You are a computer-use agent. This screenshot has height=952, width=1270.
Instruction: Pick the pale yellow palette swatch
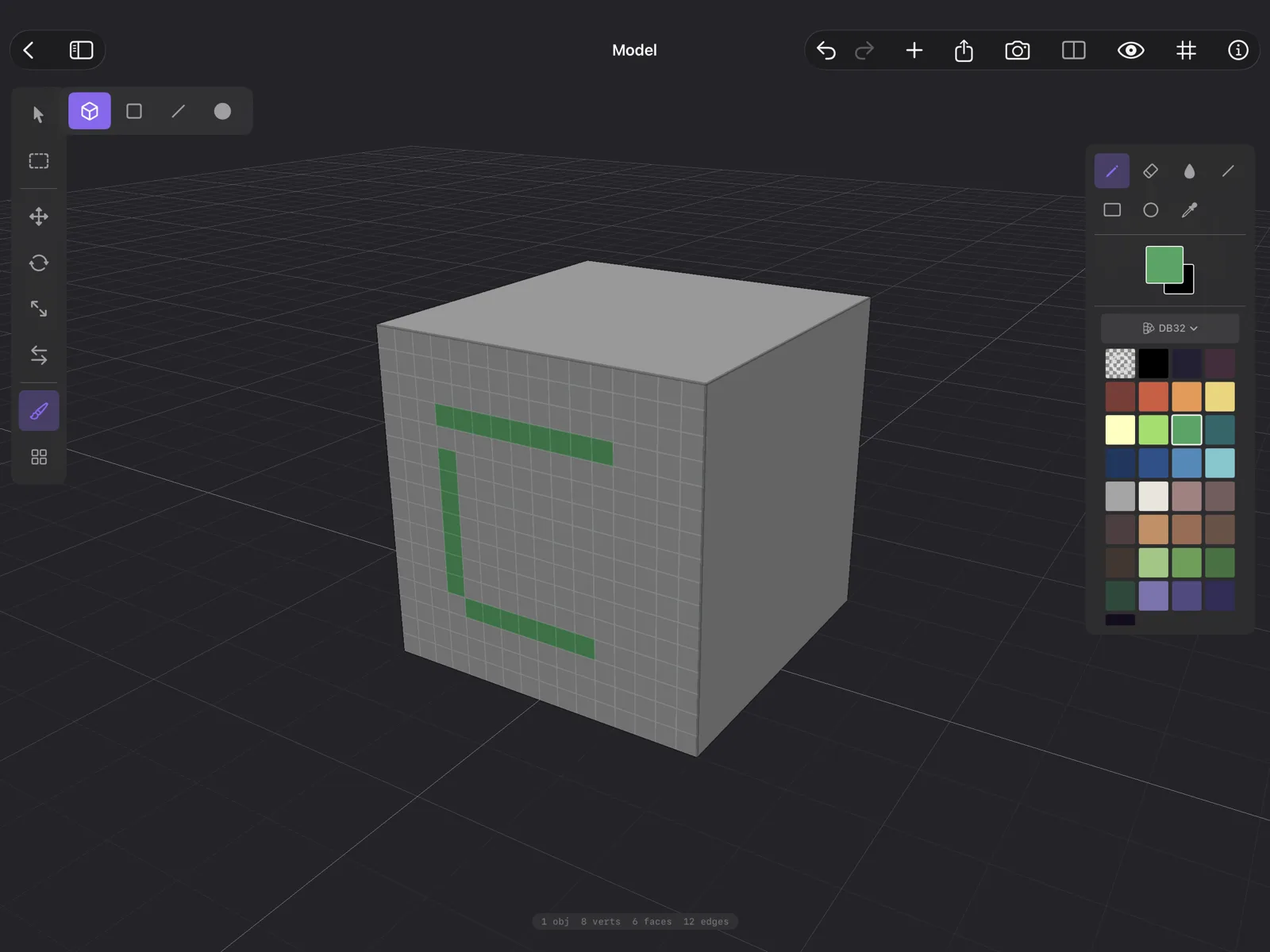pos(1120,430)
